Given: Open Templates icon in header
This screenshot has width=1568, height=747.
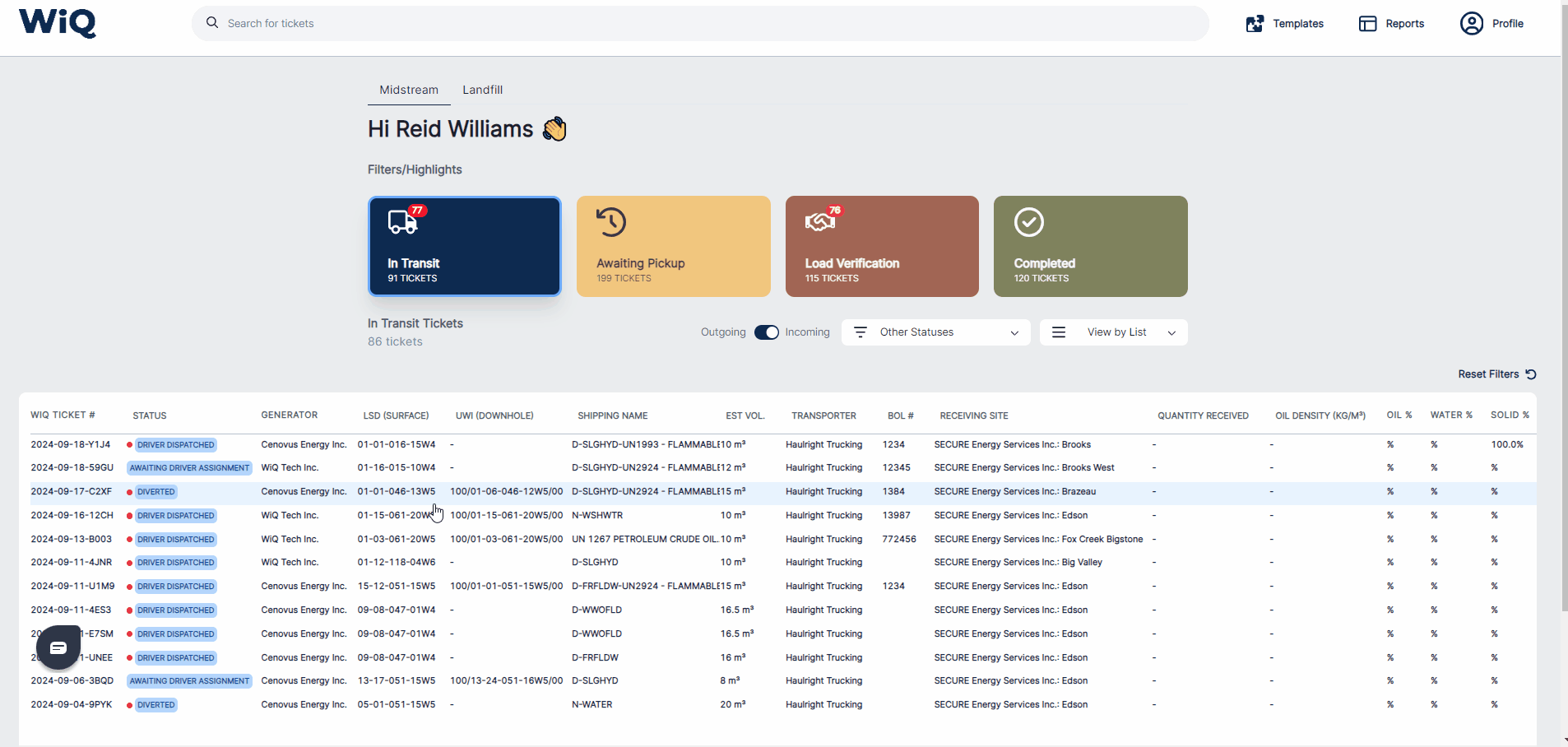Looking at the screenshot, I should coord(1255,24).
